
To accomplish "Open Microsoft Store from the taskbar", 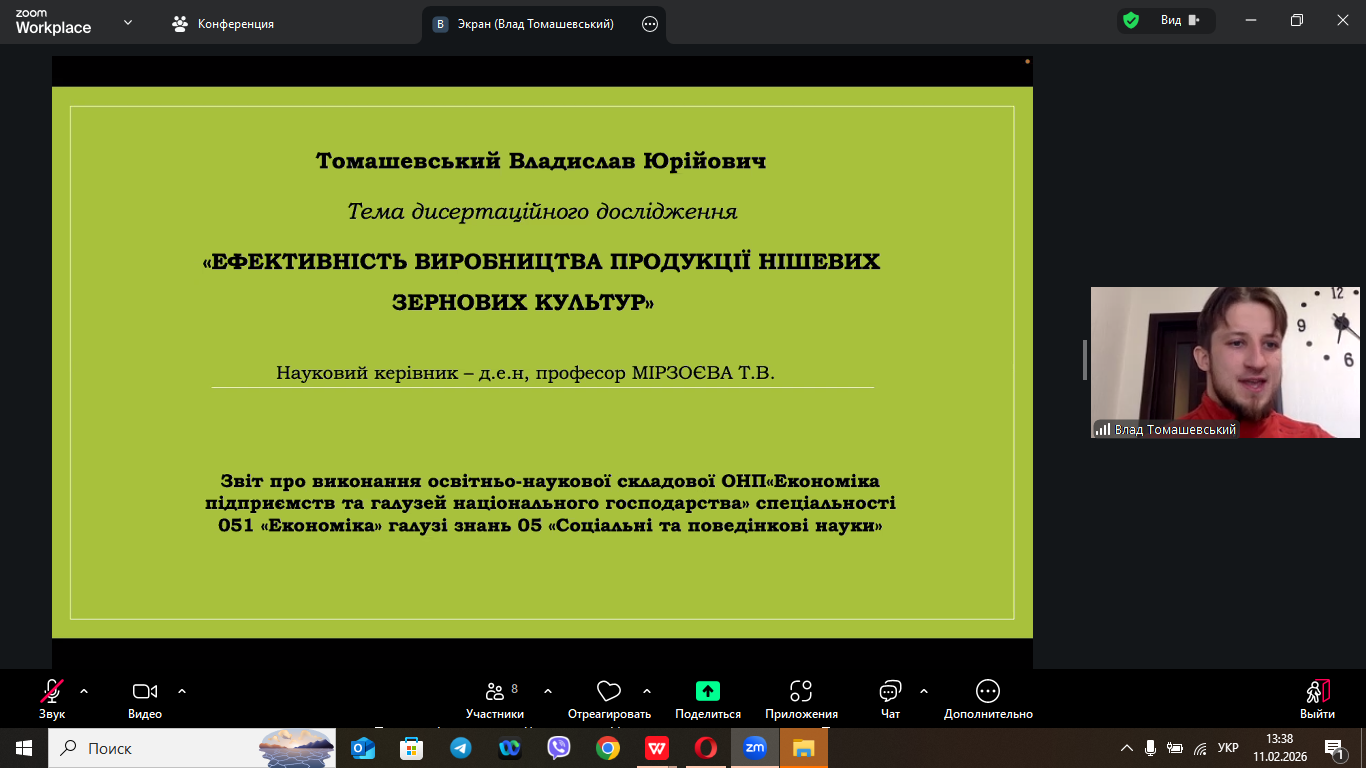I will tap(411, 748).
